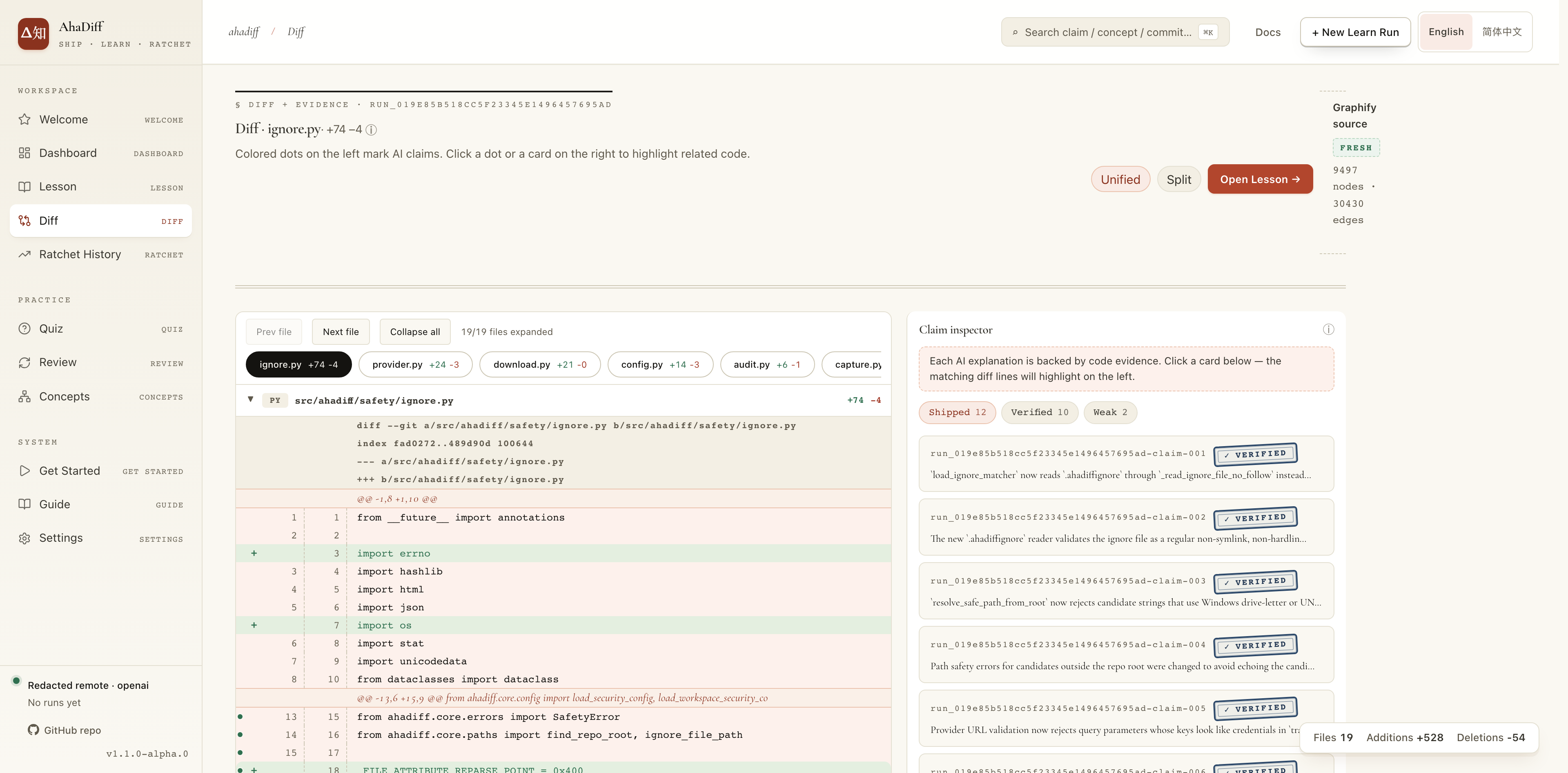Screen dimensions: 1568x773
Task: Open the Dashboard page
Action: pyautogui.click(x=100, y=153)
